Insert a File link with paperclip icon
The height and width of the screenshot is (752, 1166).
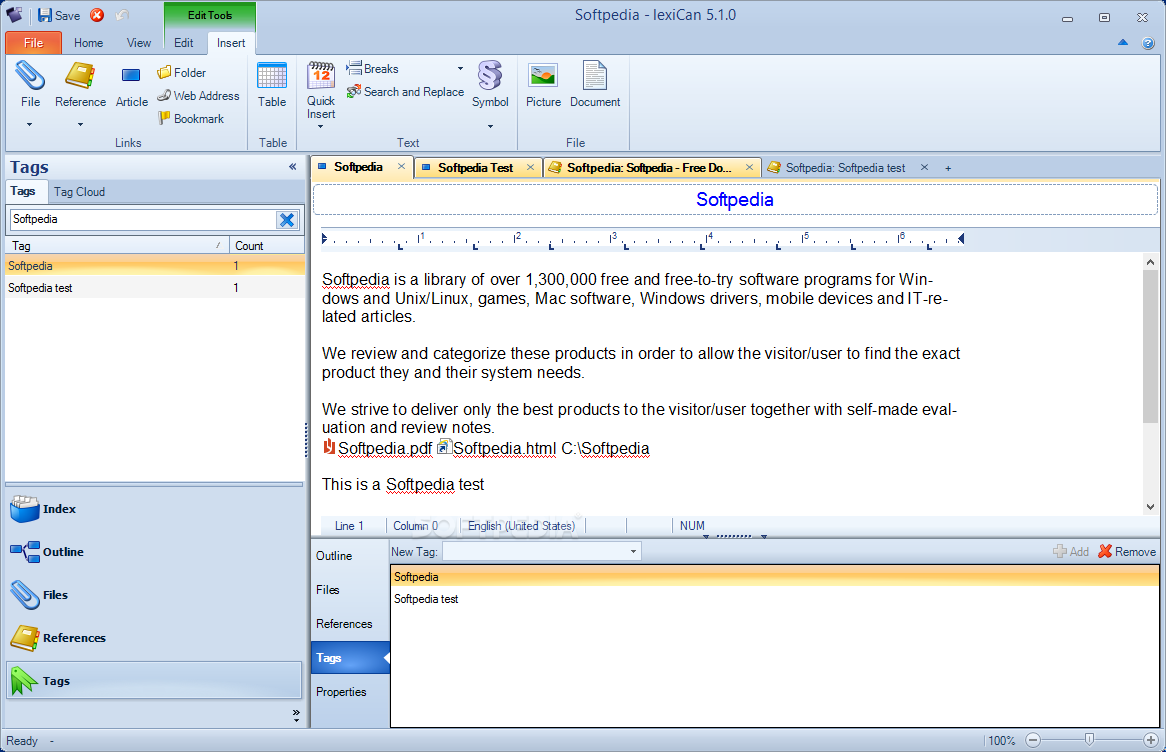click(x=30, y=86)
